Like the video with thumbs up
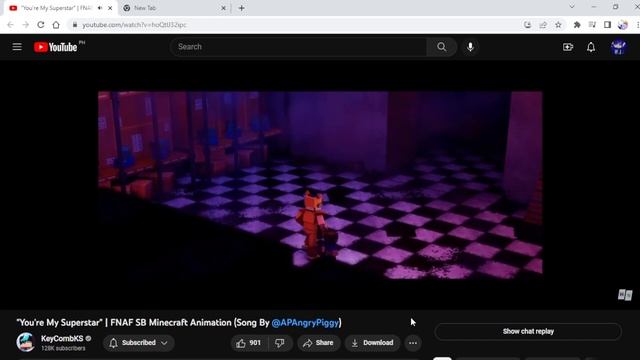640x360 pixels. [x=249, y=343]
